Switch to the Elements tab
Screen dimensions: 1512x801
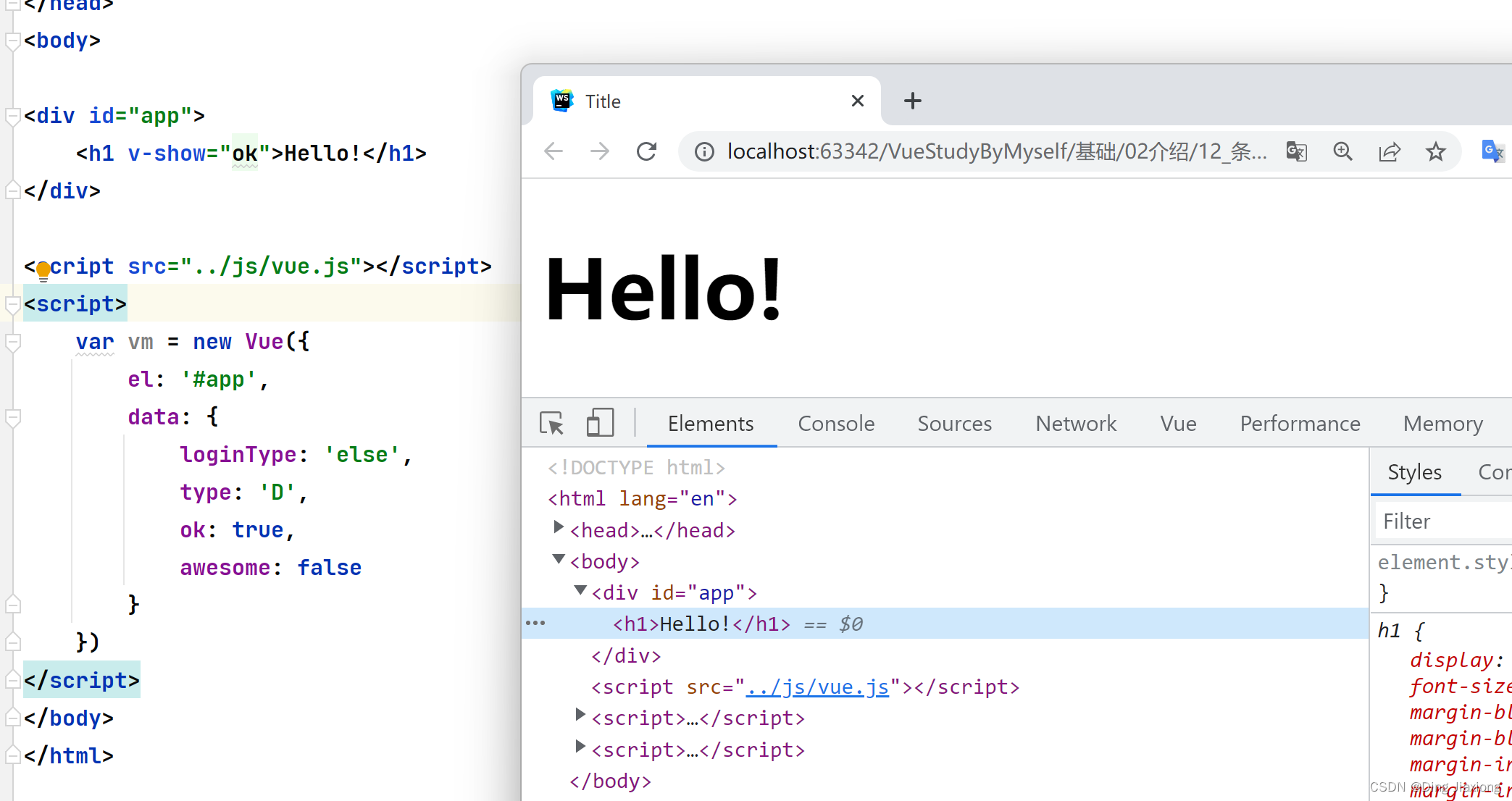(x=711, y=424)
